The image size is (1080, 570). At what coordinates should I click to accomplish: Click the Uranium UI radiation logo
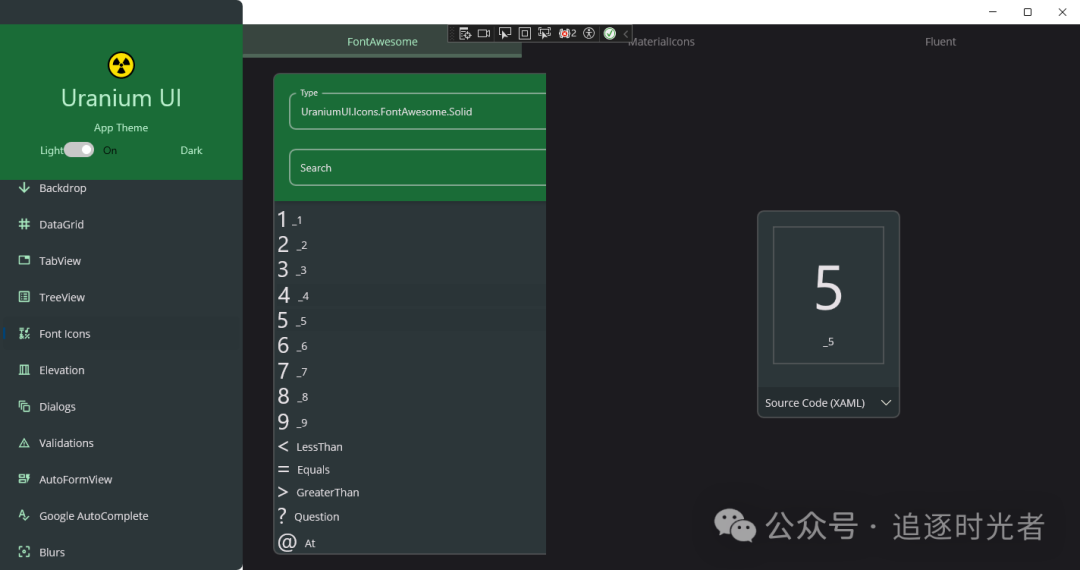[121, 65]
